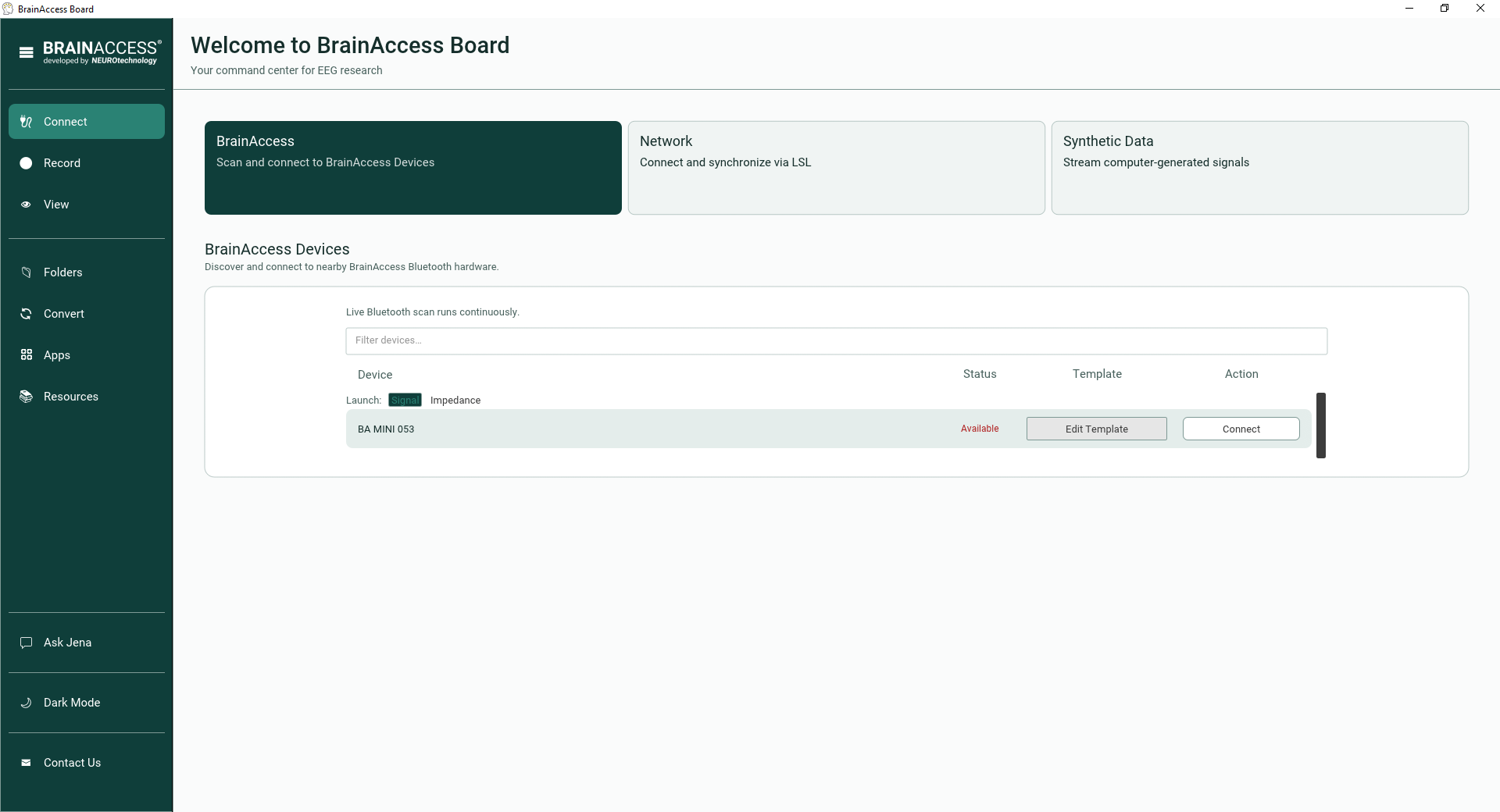Click the BrainAccess logo in sidebar

point(102,52)
